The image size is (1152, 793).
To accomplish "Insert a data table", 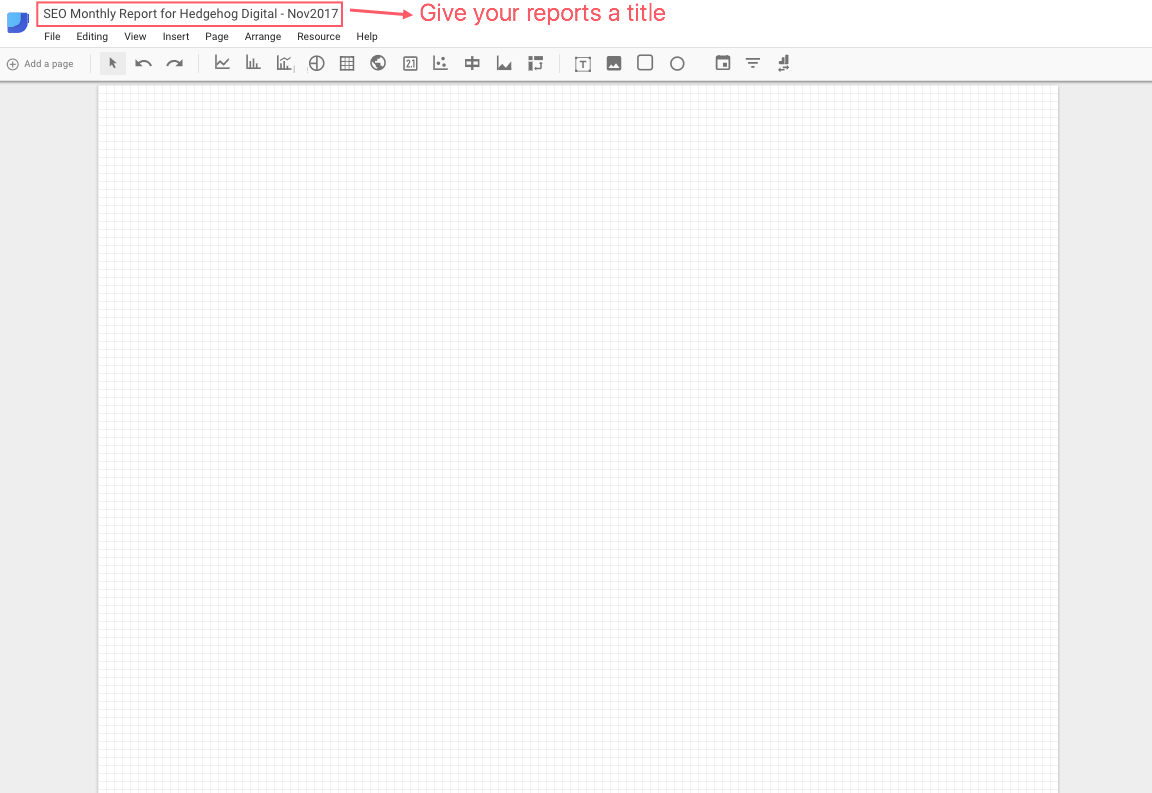I will pos(346,62).
